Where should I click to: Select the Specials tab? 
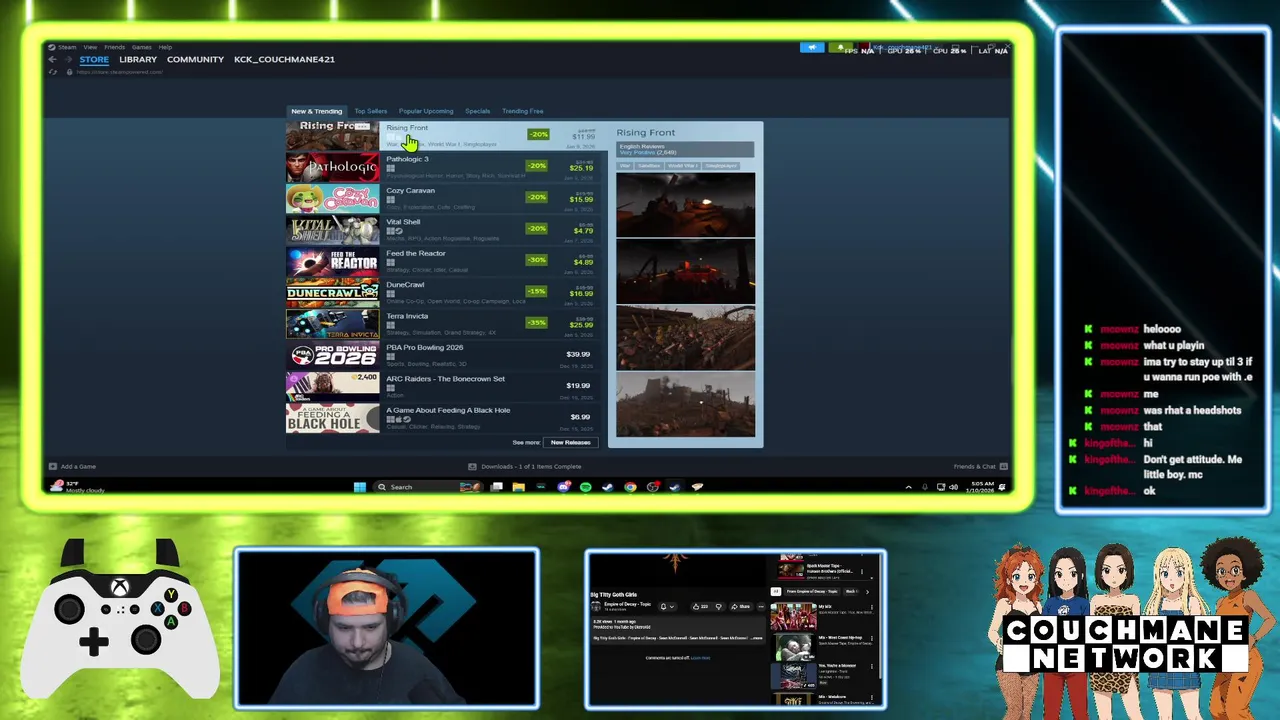pyautogui.click(x=477, y=111)
